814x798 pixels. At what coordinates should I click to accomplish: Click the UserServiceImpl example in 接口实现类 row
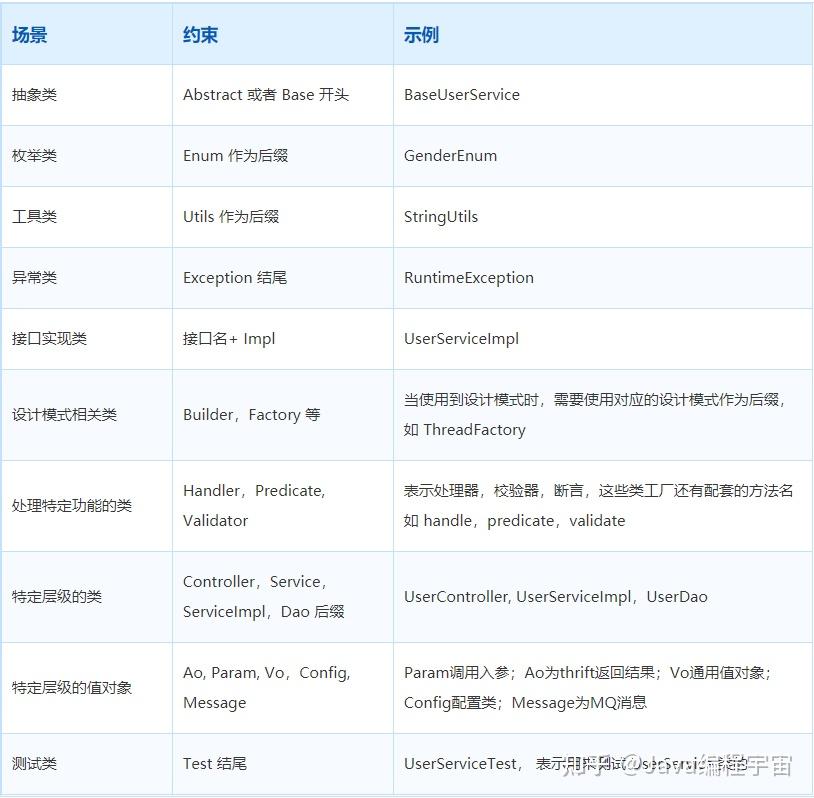point(461,339)
